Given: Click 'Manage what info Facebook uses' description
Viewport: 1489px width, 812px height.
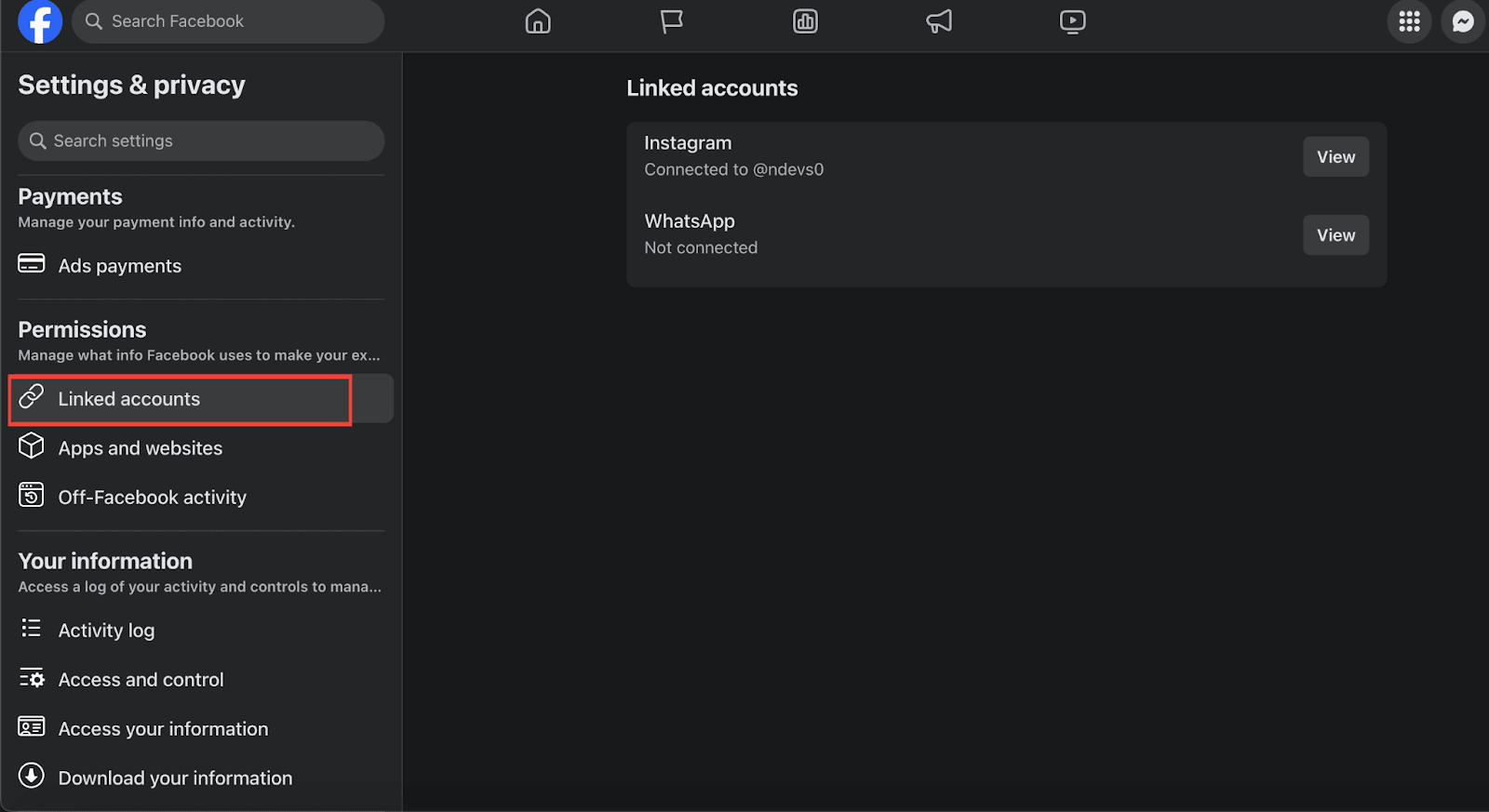Looking at the screenshot, I should (199, 355).
